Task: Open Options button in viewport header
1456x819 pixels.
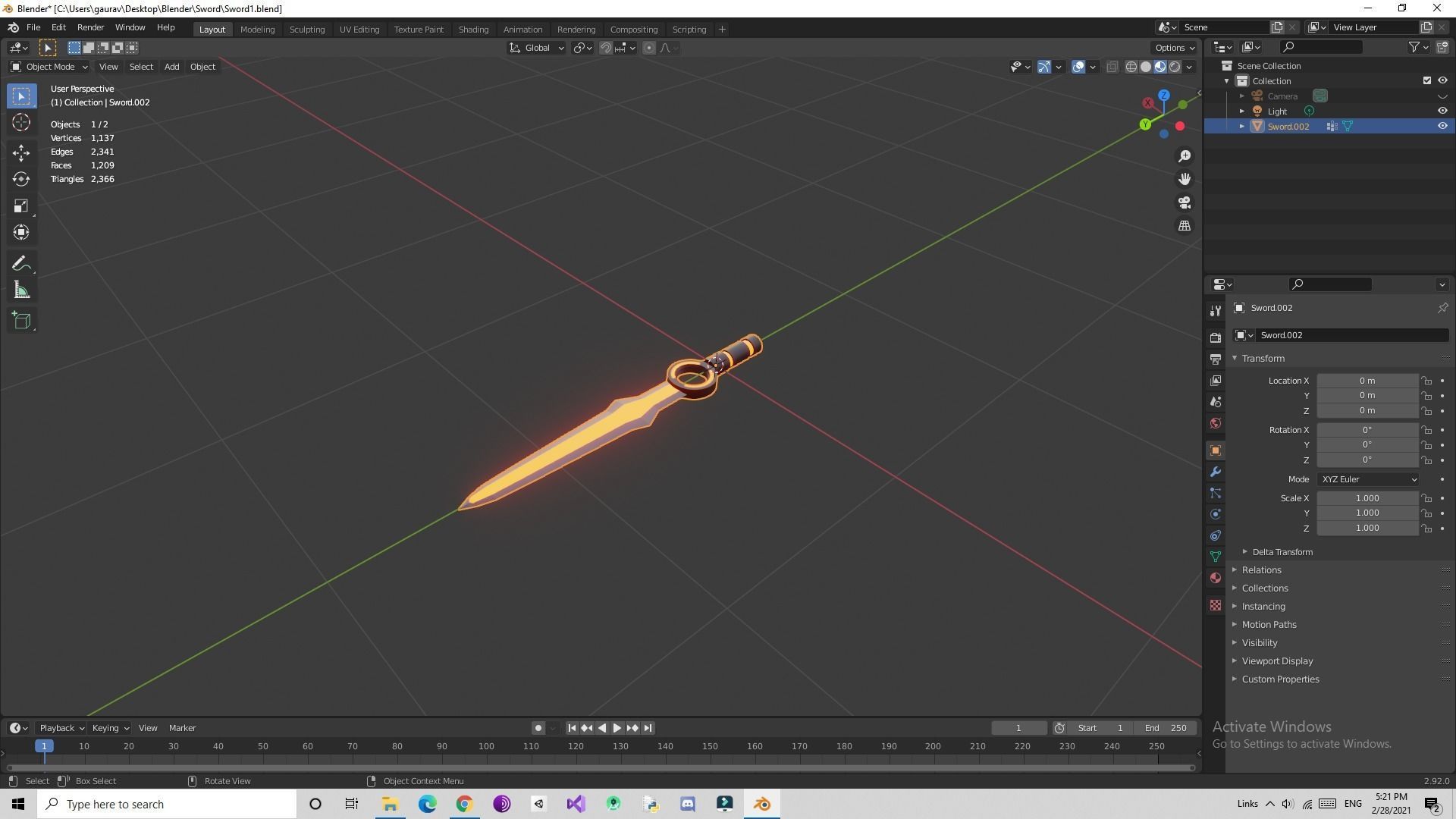Action: point(1175,48)
